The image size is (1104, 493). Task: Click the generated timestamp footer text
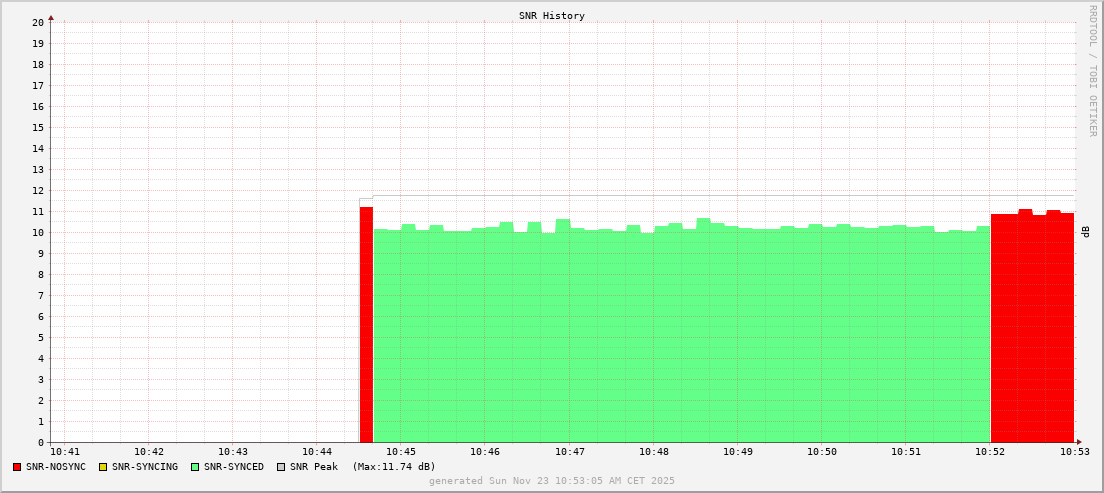[x=552, y=481]
